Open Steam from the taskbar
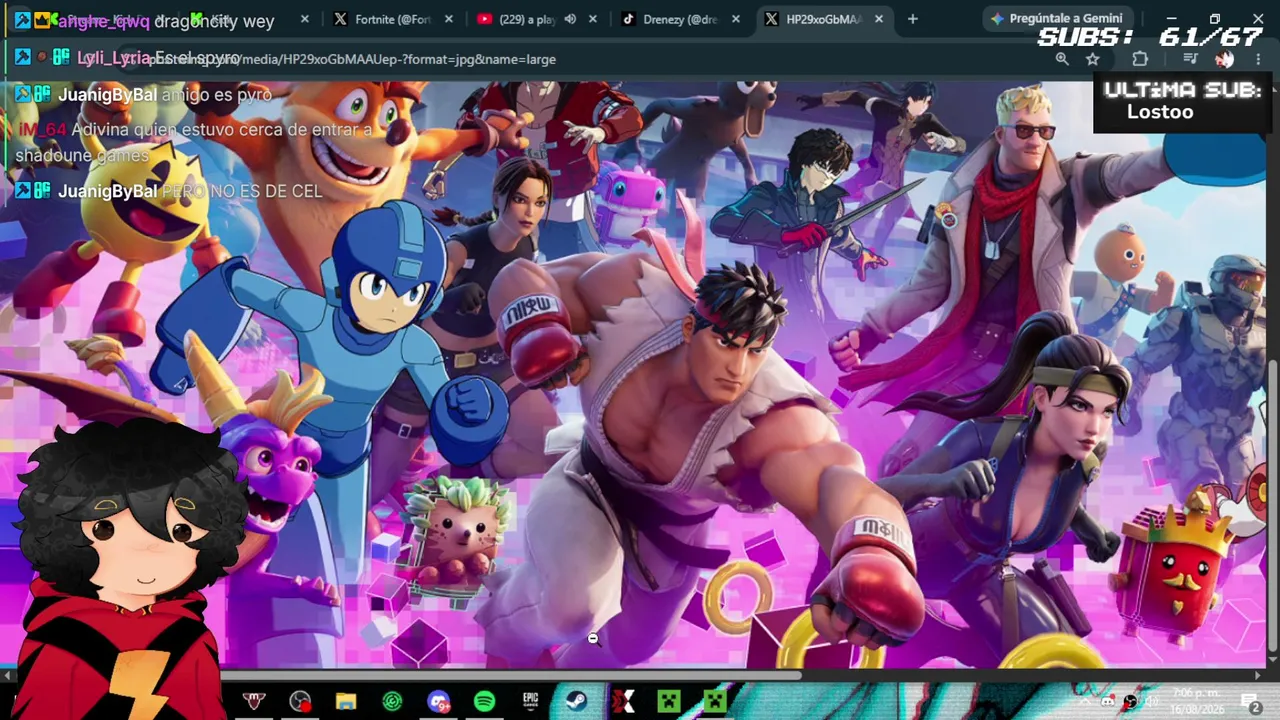1280x720 pixels. 576,702
